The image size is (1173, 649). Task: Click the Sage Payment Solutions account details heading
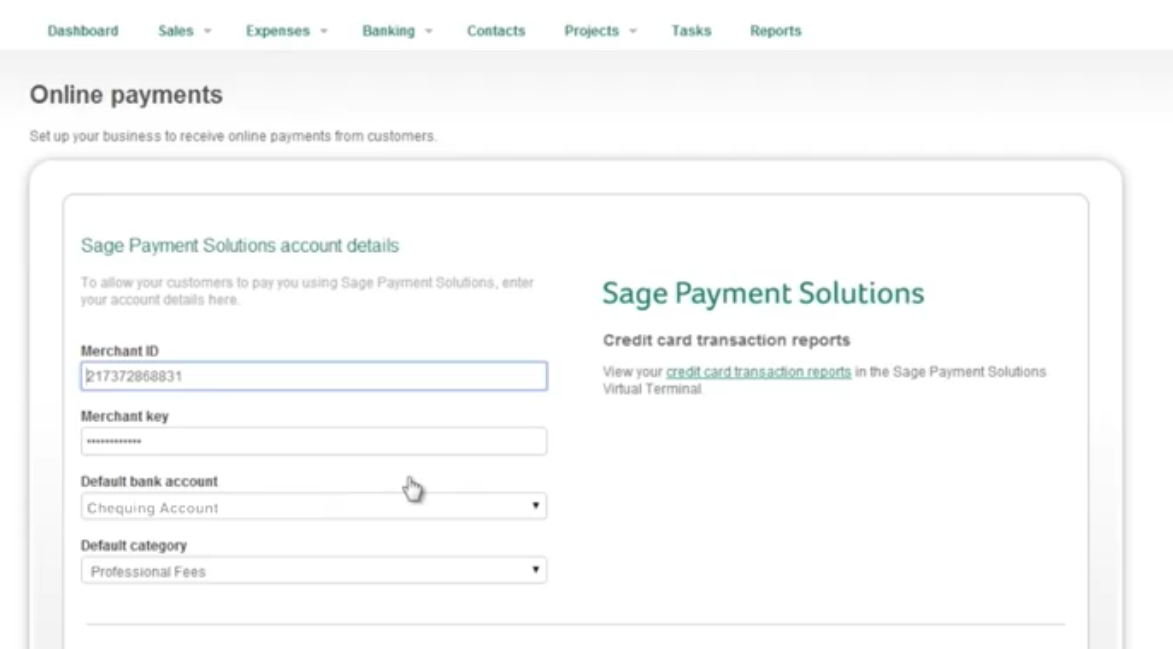239,245
